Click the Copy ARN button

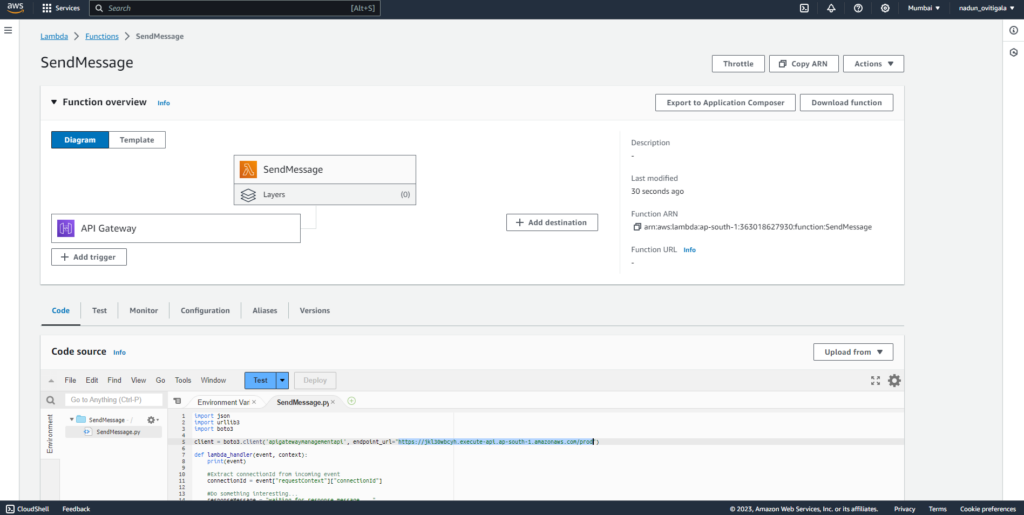[804, 64]
